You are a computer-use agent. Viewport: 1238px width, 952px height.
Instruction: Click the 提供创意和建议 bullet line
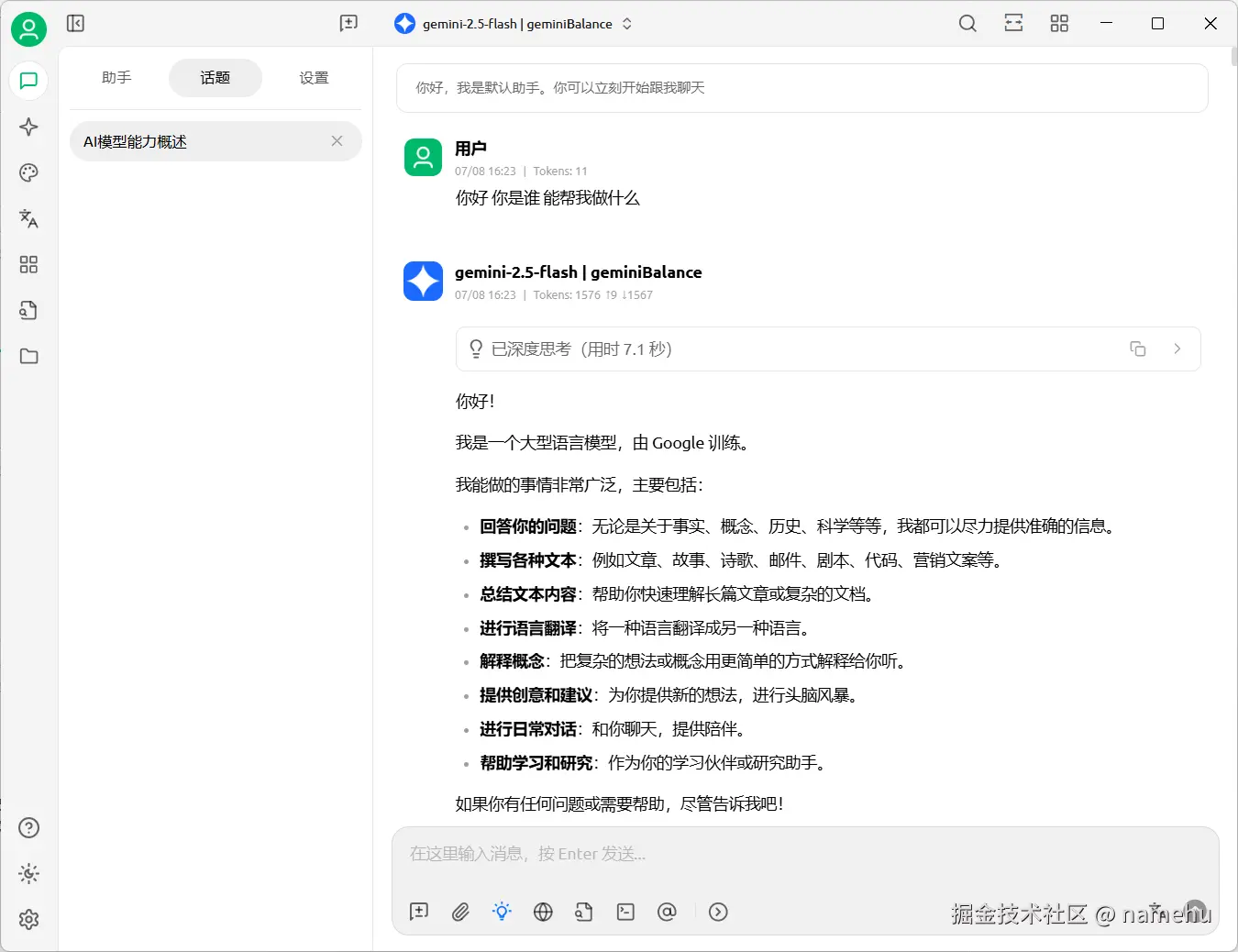[670, 695]
